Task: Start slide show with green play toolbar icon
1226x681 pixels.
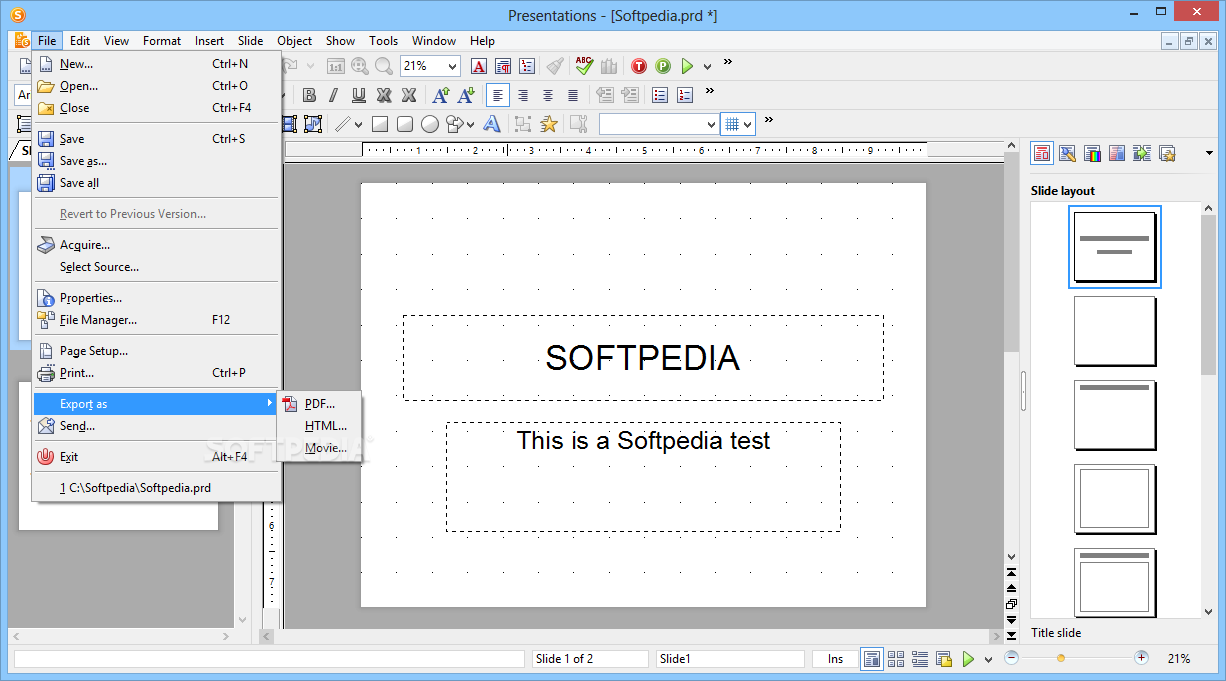Action: 687,66
